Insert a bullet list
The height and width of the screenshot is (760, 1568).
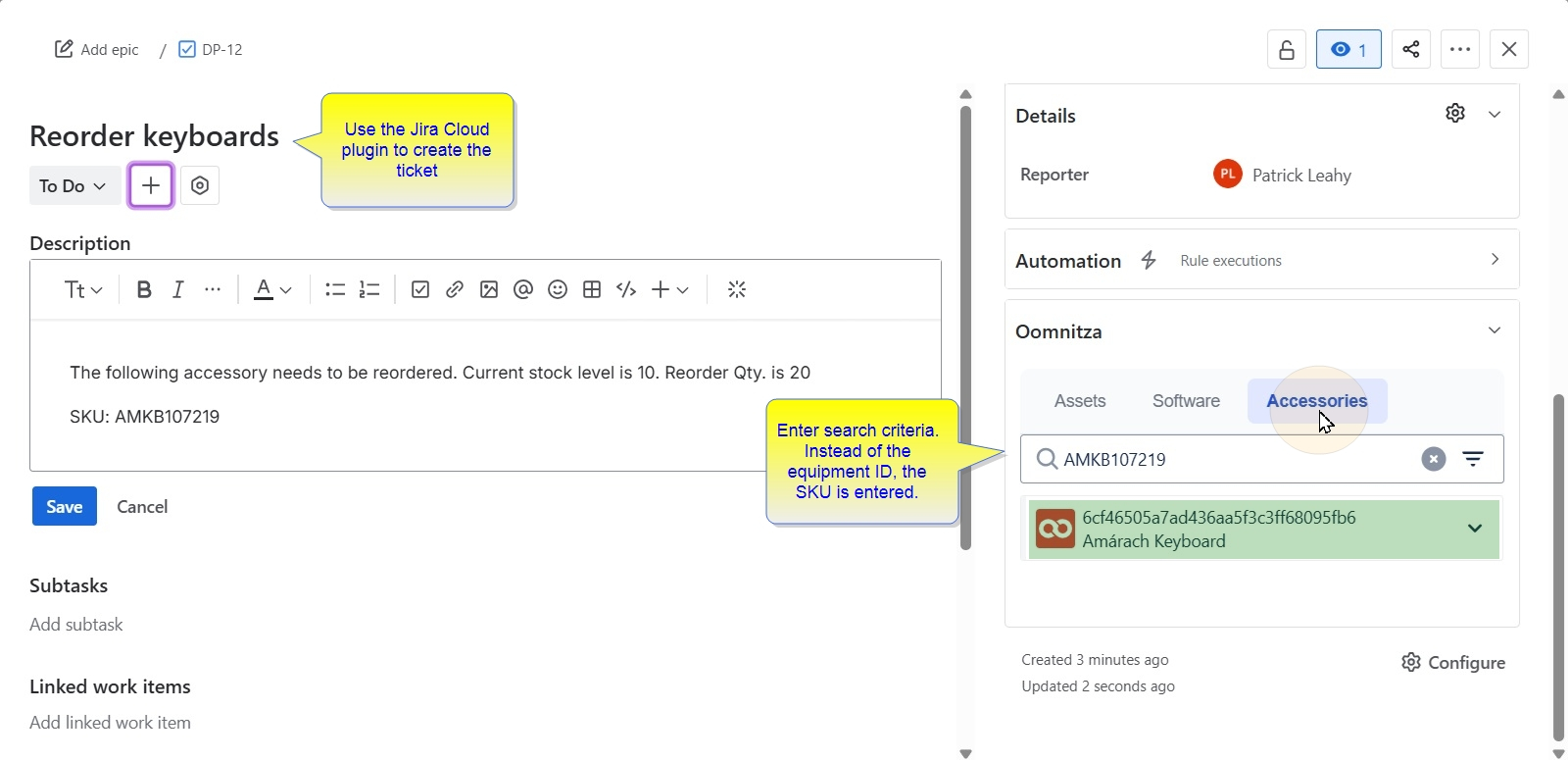(335, 289)
